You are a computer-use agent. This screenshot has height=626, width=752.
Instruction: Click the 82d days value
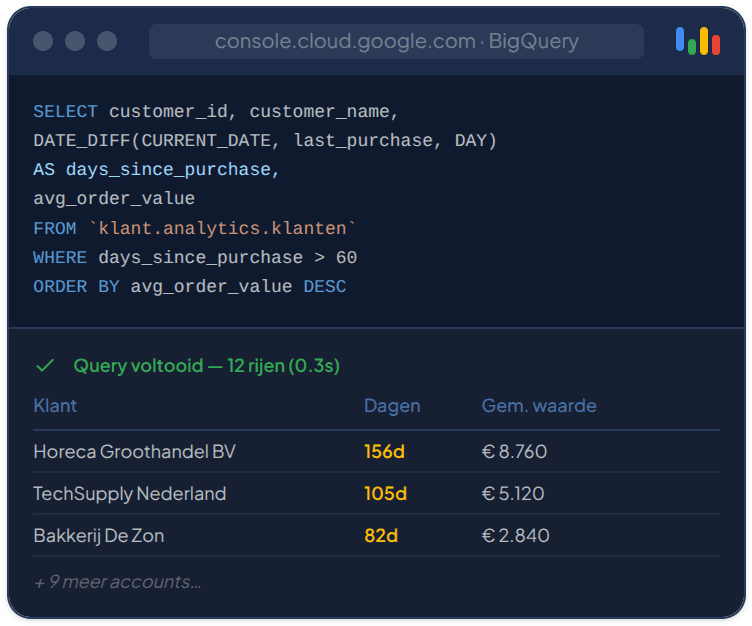(381, 535)
